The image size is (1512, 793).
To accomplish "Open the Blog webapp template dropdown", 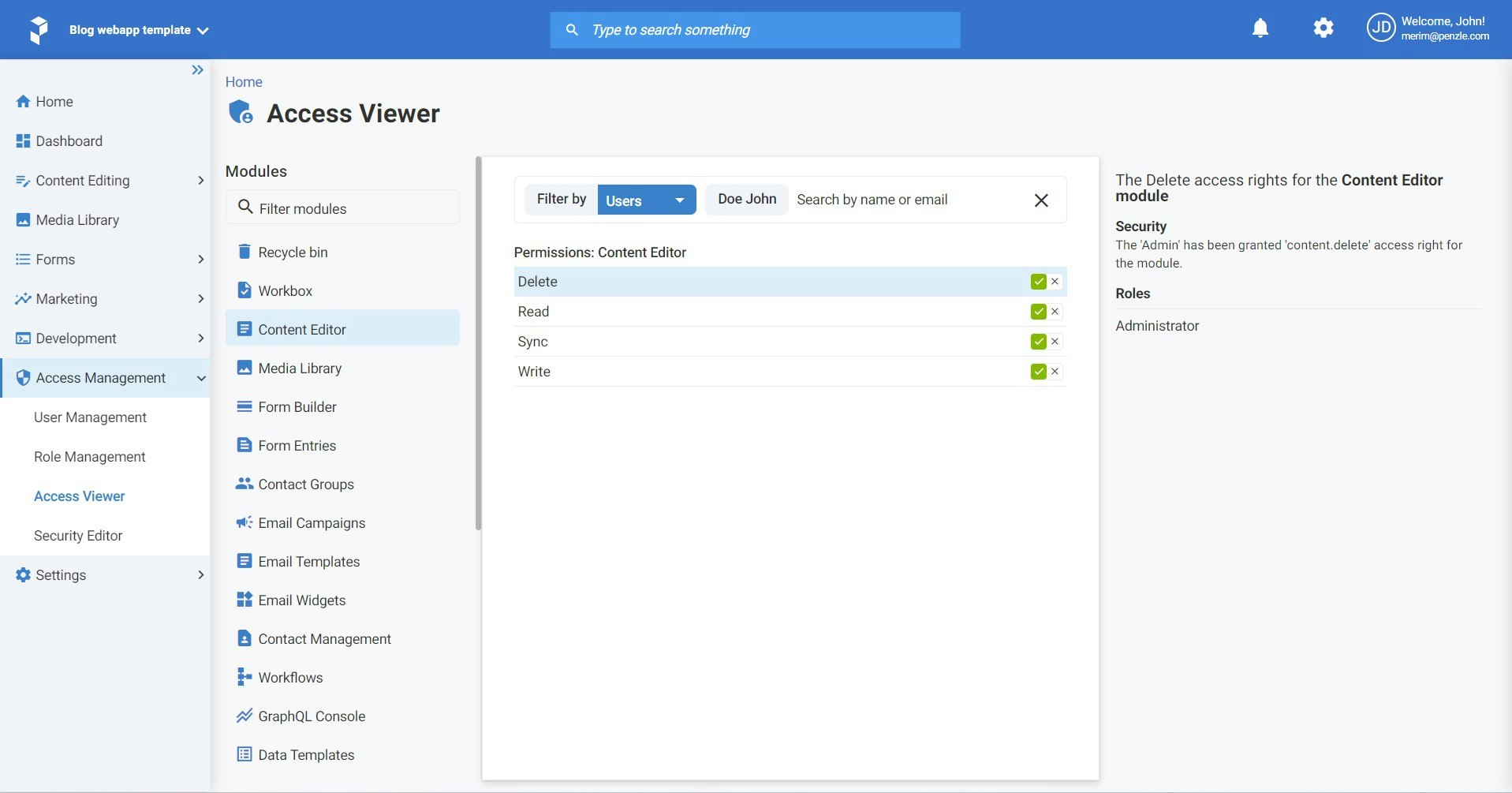I will coord(139,30).
